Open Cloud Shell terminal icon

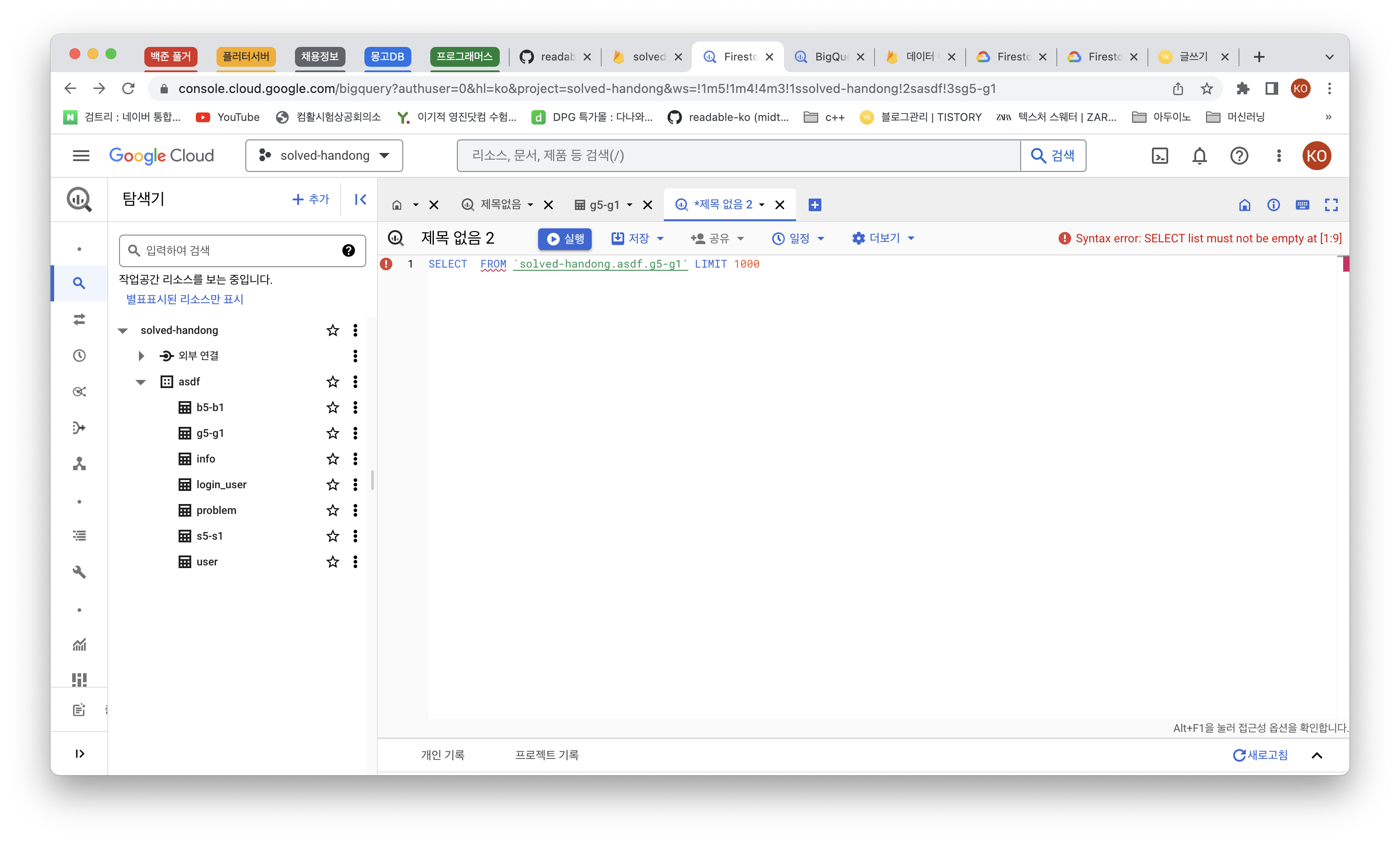1160,156
